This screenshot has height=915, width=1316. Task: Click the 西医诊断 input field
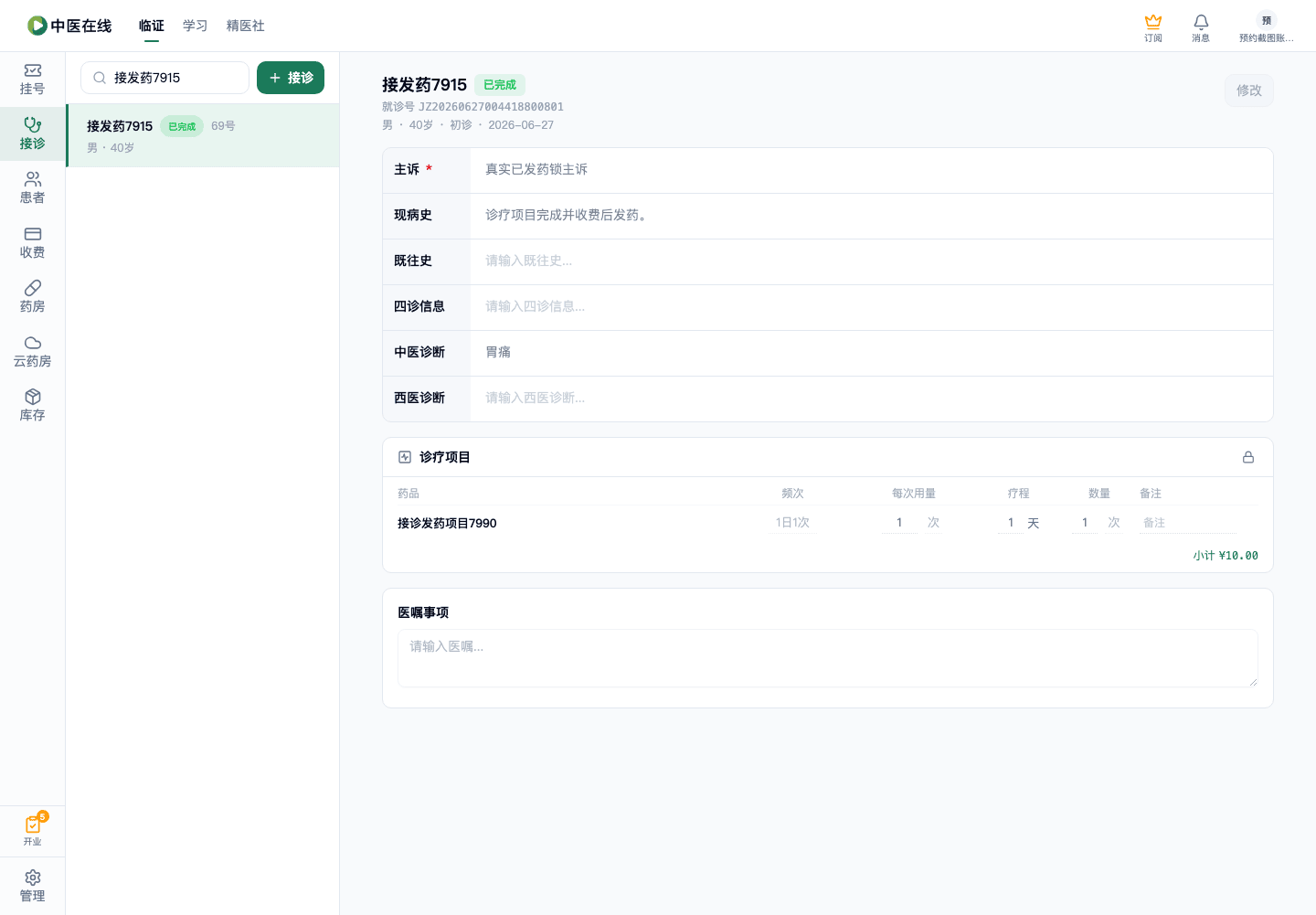(871, 399)
